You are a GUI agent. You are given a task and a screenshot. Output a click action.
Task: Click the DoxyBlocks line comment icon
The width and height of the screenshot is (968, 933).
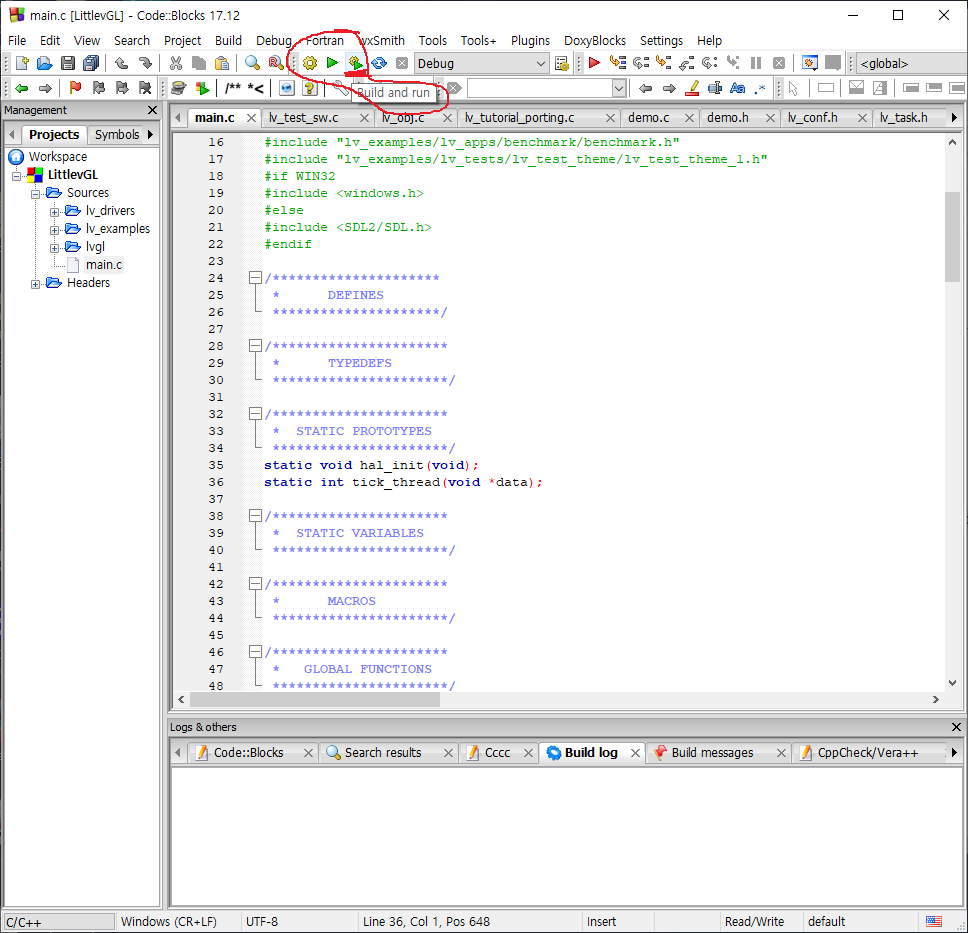(x=256, y=88)
